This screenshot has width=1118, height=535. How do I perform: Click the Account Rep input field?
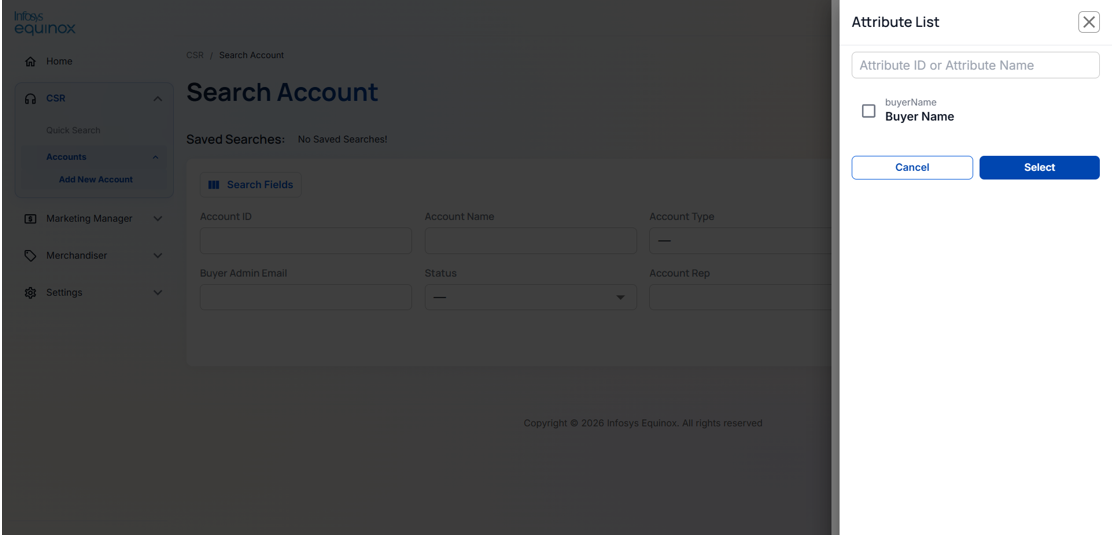coord(739,297)
